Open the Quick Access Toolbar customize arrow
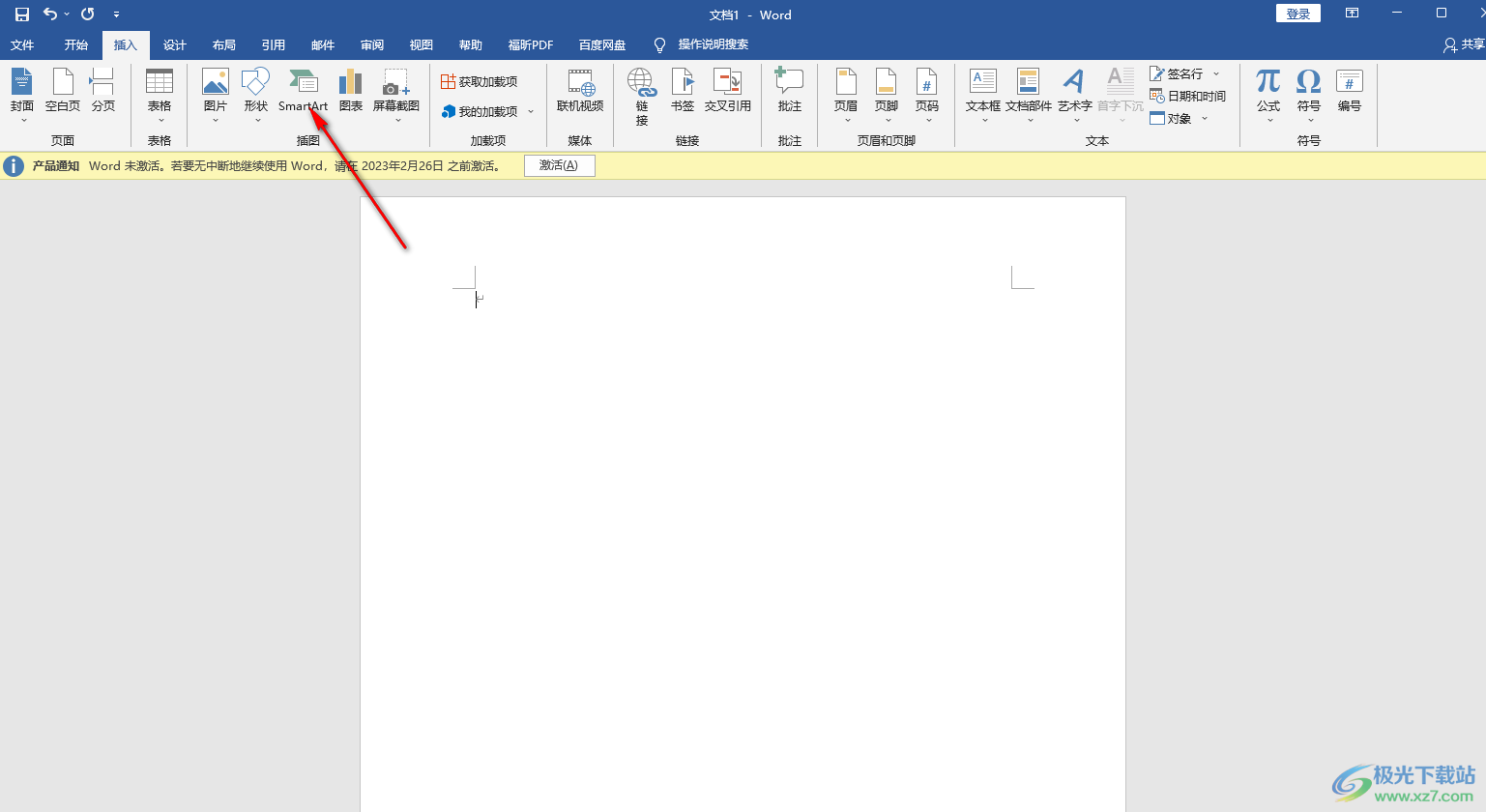 pyautogui.click(x=116, y=15)
